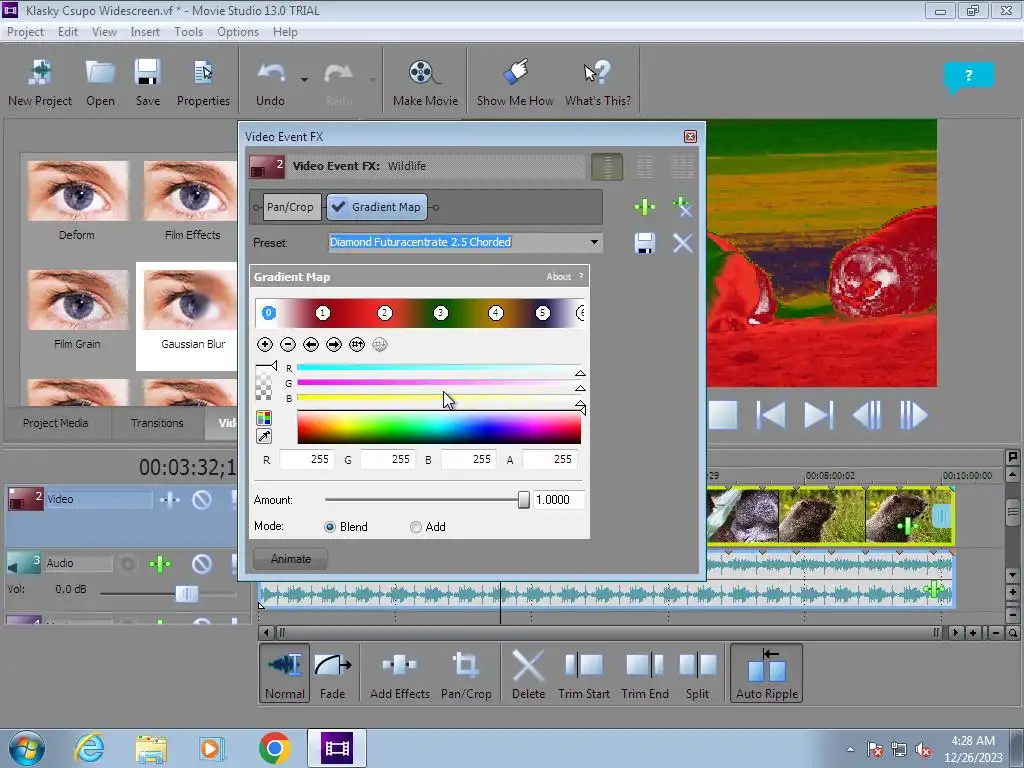The height and width of the screenshot is (768, 1024).
Task: Switch to the Project Media tab
Action: click(56, 423)
